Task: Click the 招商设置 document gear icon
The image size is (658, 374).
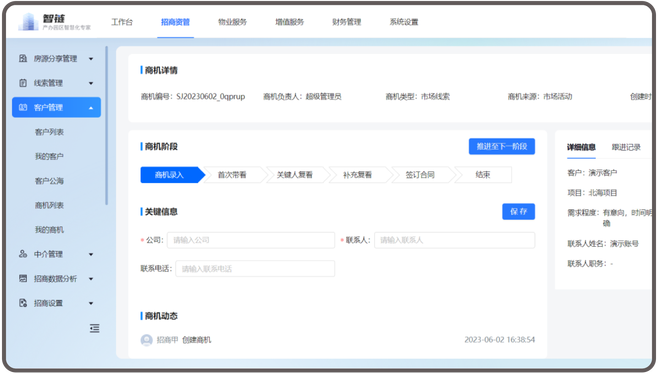Action: click(x=23, y=303)
